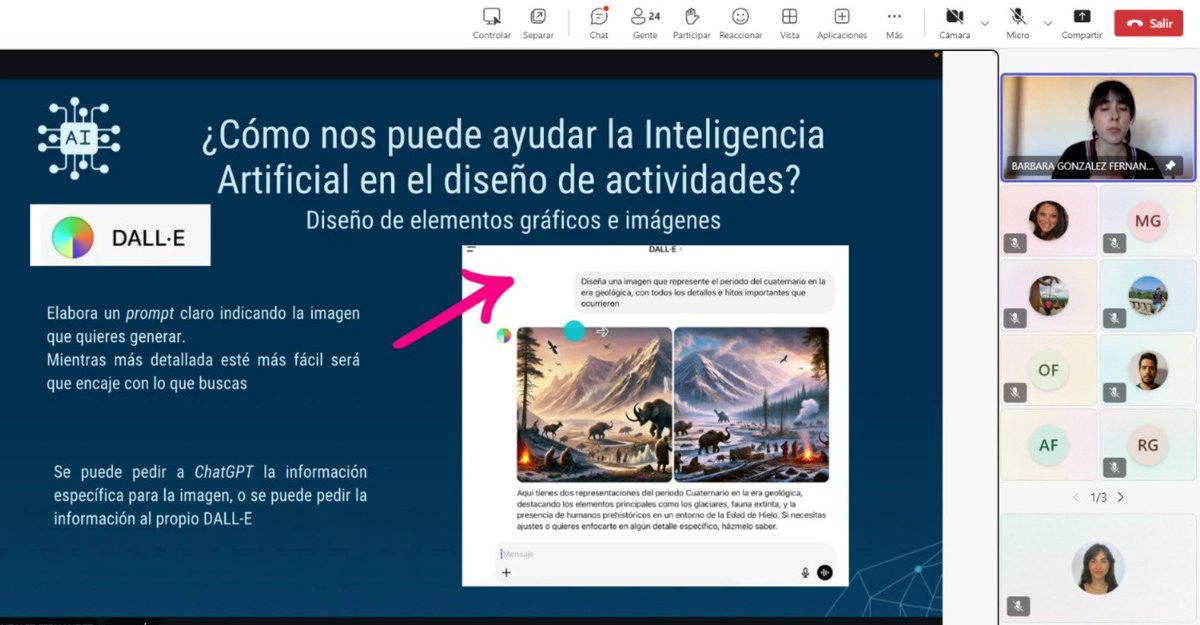Open the Micro dropdown chevron

(x=1047, y=24)
